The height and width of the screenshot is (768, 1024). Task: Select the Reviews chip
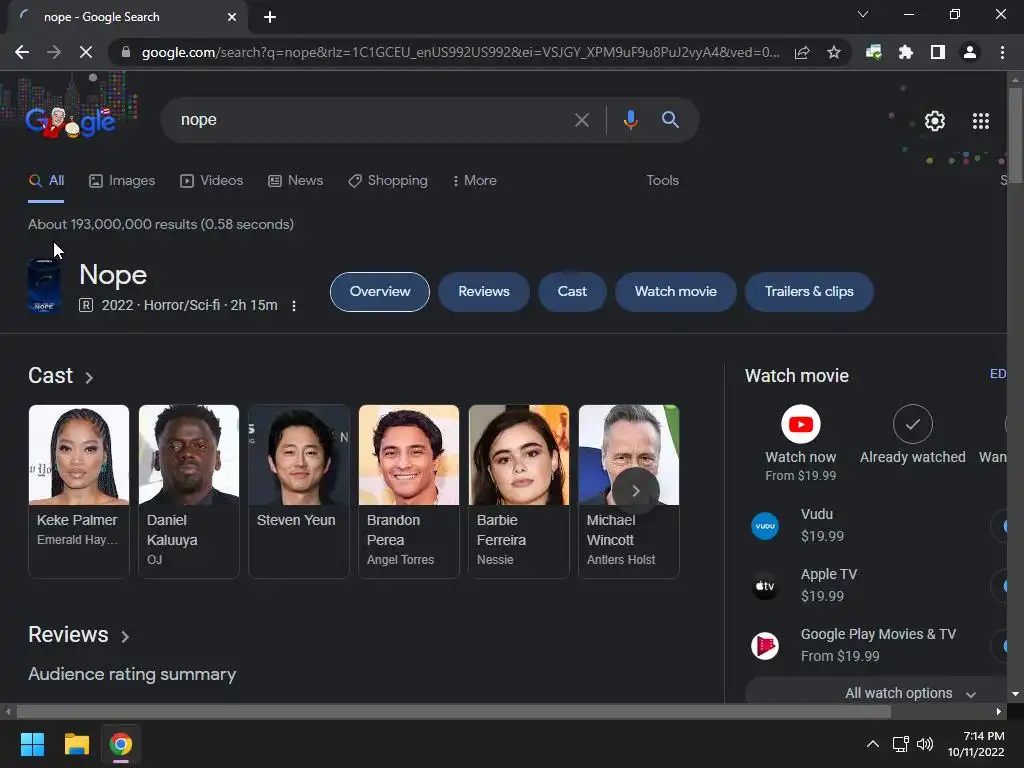(484, 291)
